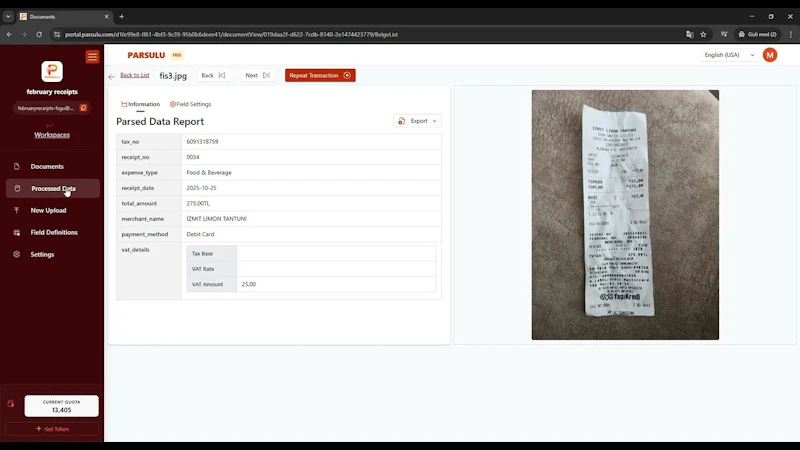
Task: Open the Gizli mod incognito indicator
Action: tap(757, 34)
